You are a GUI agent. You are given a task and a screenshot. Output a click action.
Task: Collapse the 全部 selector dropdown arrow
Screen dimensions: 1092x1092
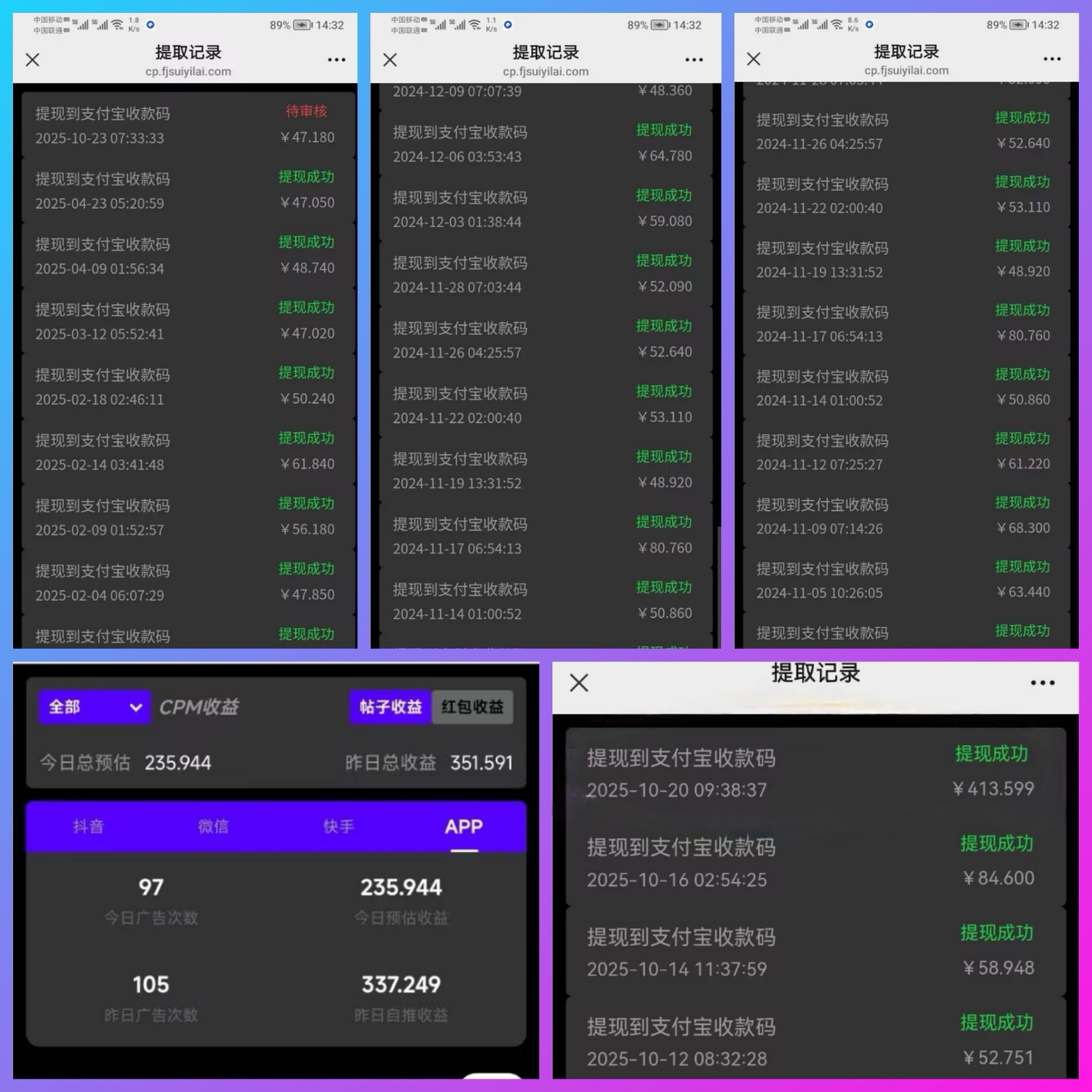tap(135, 707)
